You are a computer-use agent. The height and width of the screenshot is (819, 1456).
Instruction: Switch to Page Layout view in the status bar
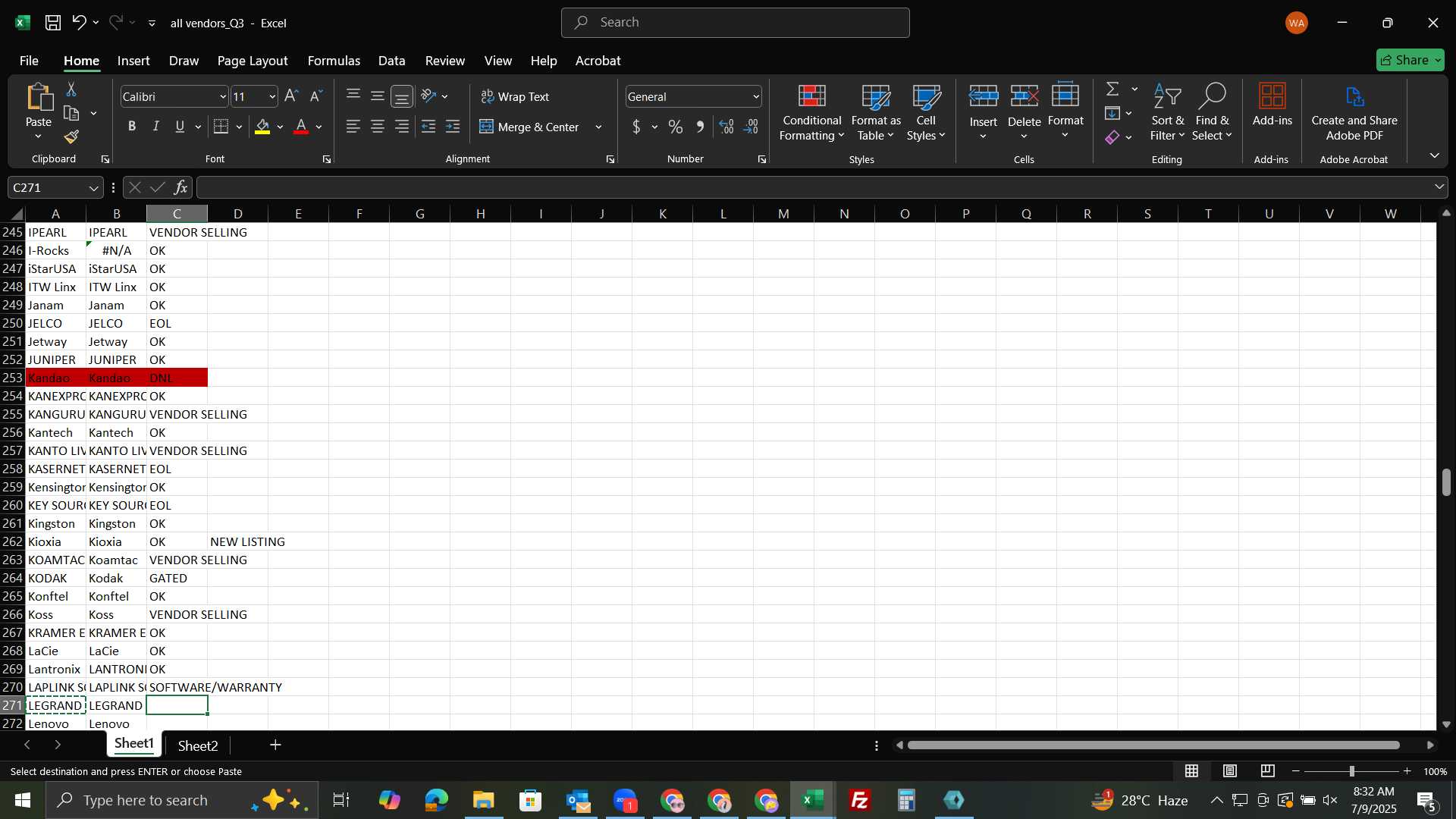pos(1230,771)
